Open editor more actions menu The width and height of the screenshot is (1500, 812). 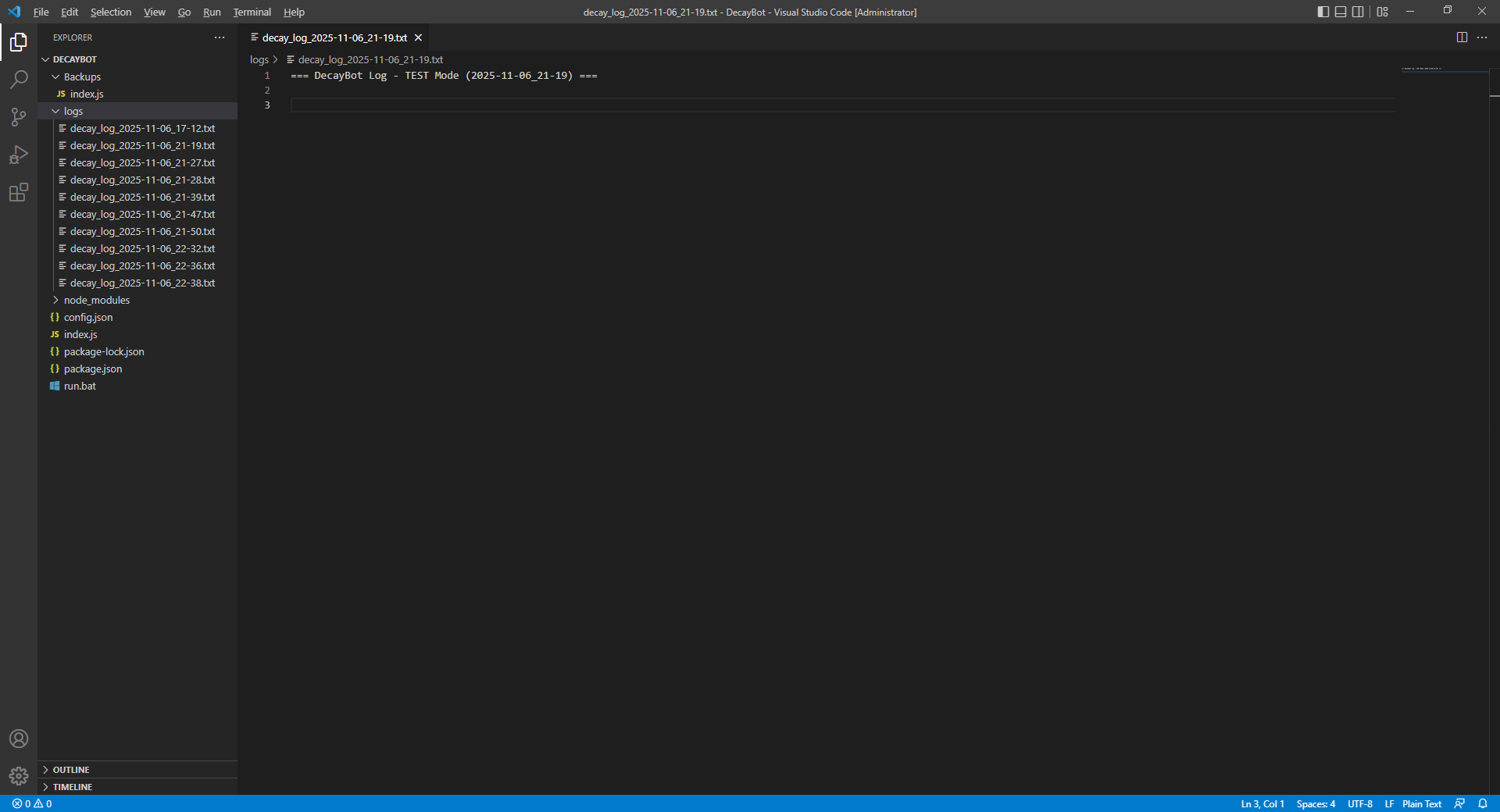click(x=1482, y=37)
